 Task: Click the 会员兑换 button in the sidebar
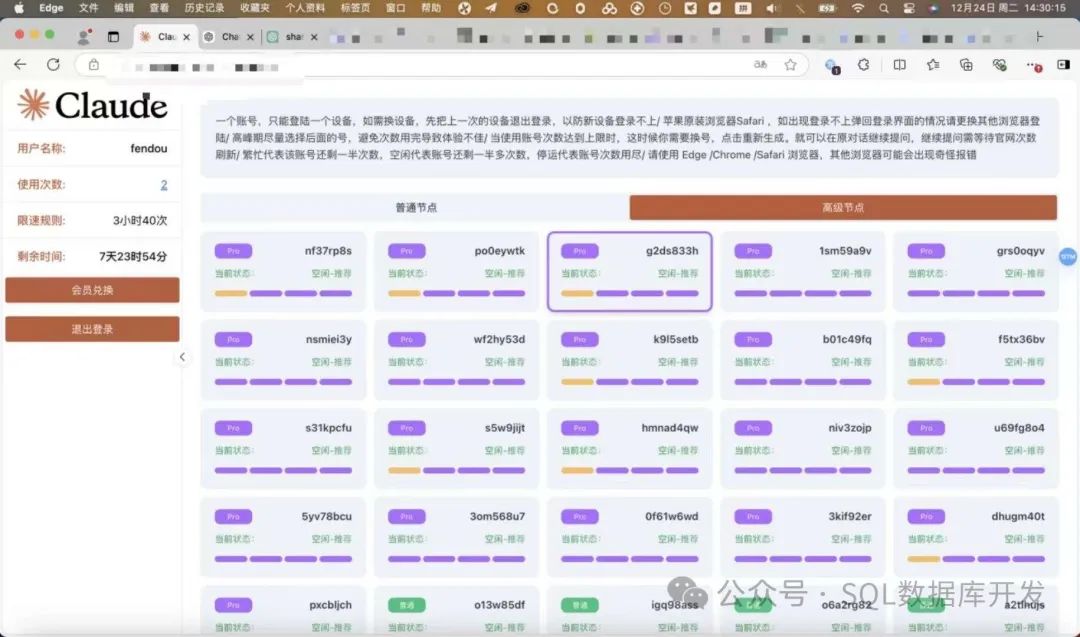coord(92,289)
